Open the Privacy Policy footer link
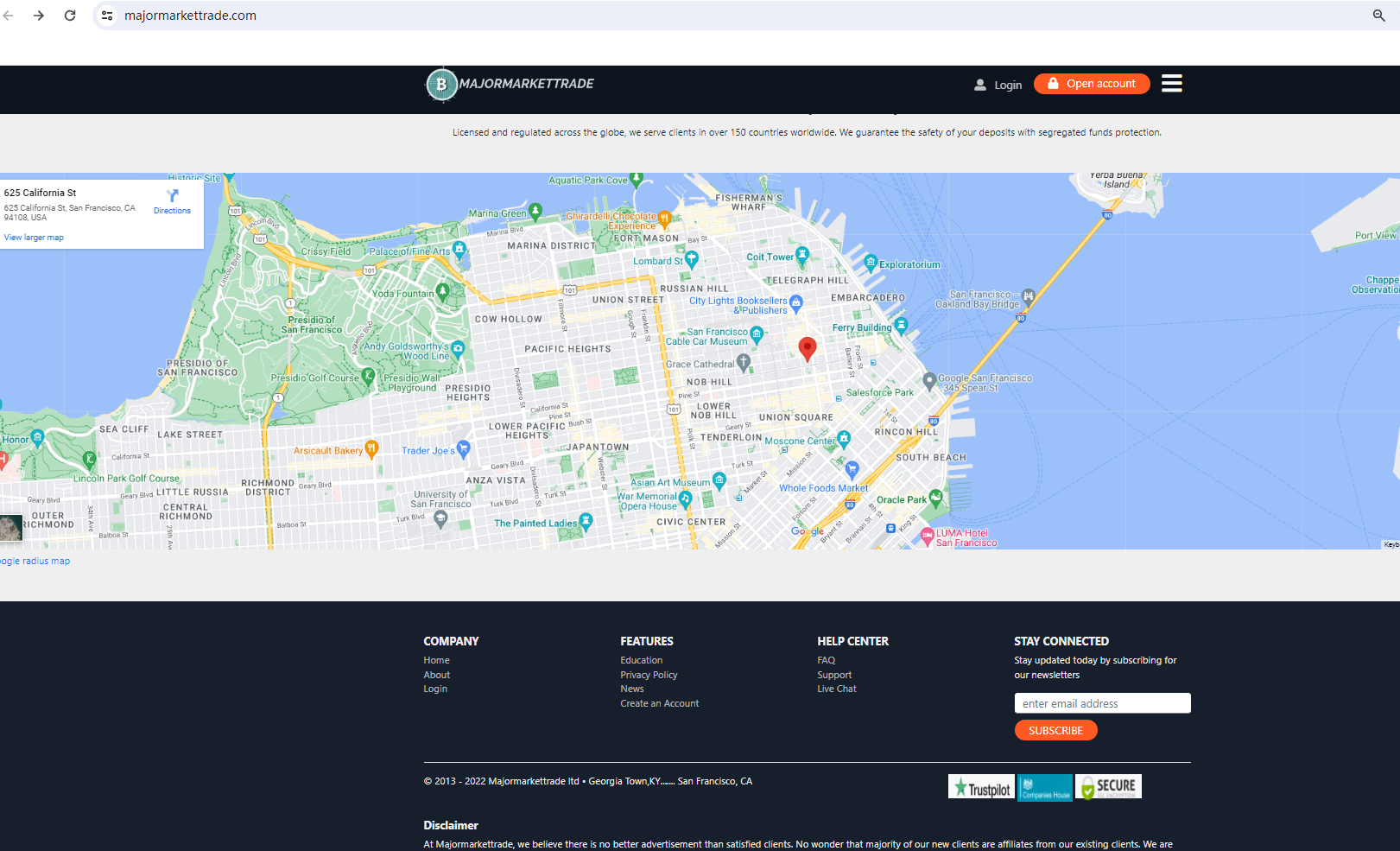The width and height of the screenshot is (1400, 851). coord(649,675)
